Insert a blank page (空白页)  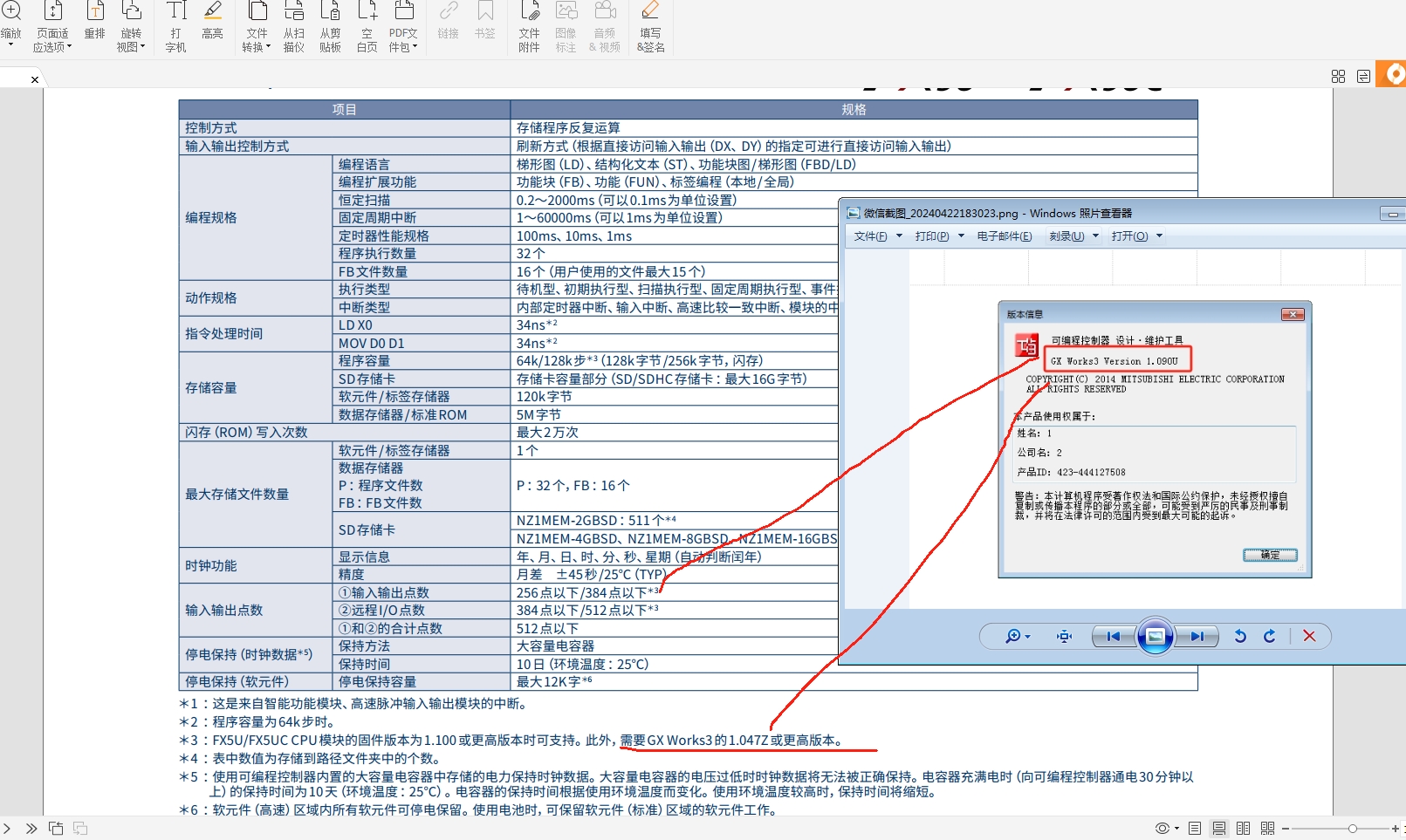click(367, 26)
